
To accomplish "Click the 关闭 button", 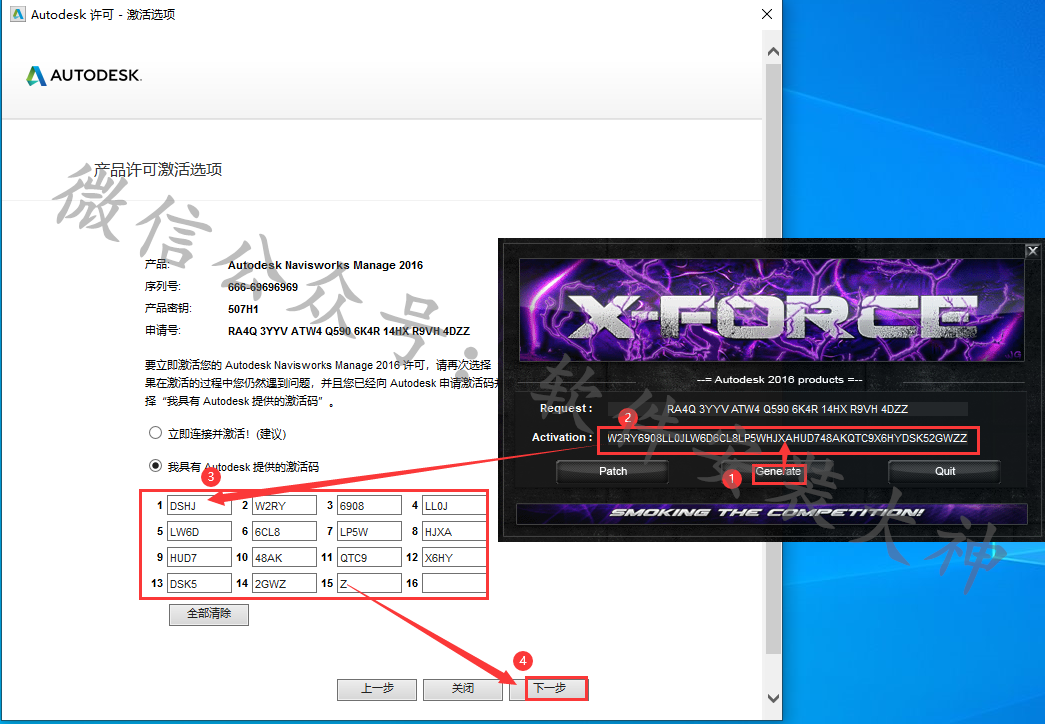I will point(463,689).
